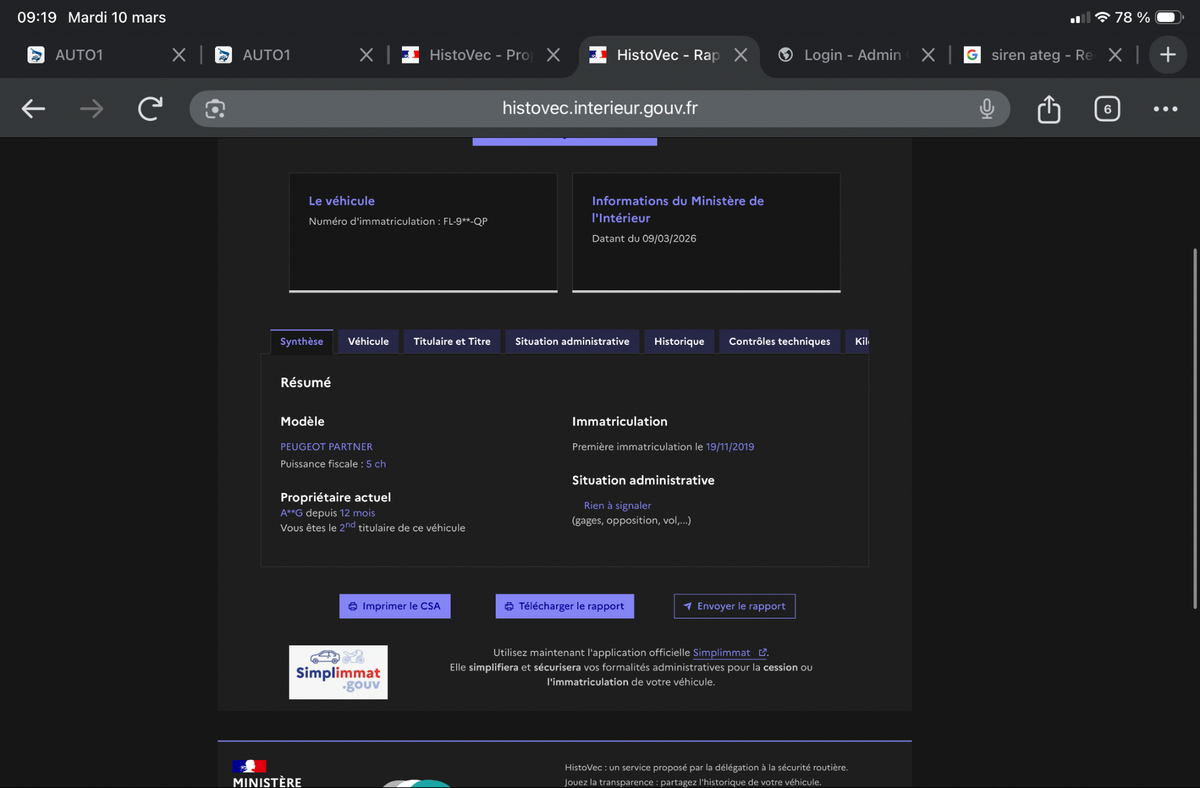
Task: Open the tab switcher showing 6 tabs
Action: (x=1107, y=108)
